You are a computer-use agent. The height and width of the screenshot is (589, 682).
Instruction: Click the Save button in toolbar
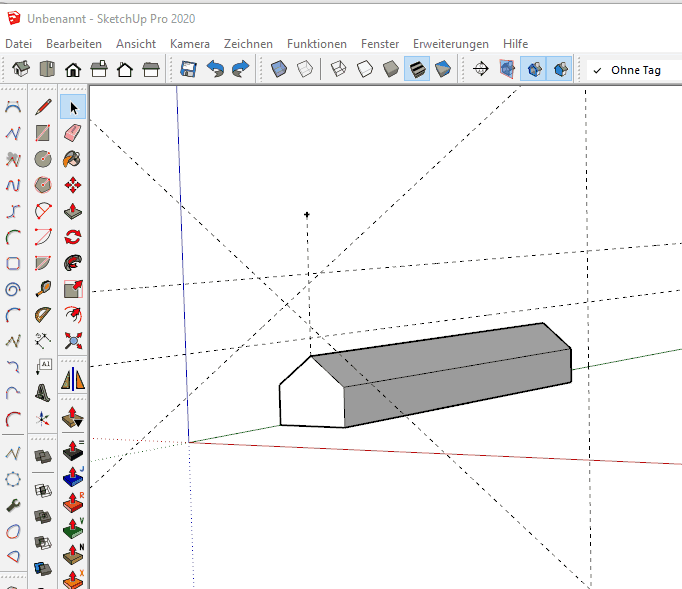188,69
